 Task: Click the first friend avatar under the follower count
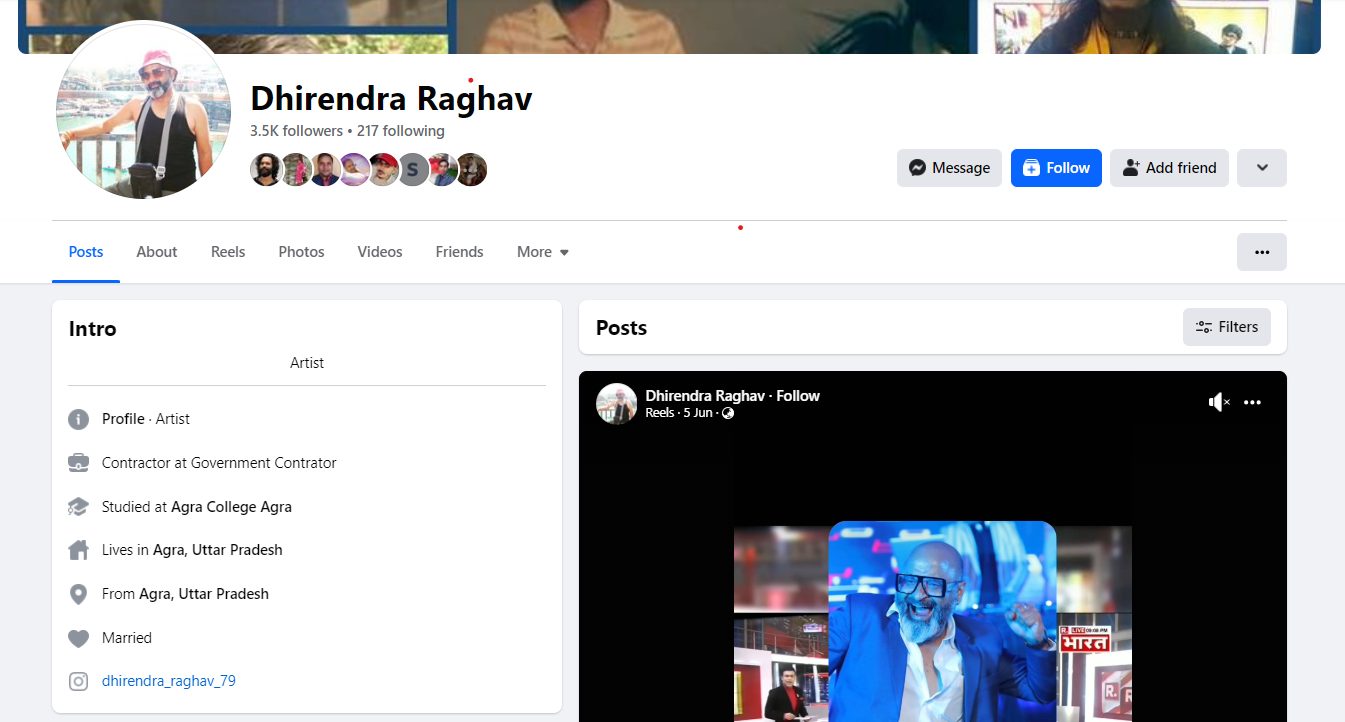[266, 170]
